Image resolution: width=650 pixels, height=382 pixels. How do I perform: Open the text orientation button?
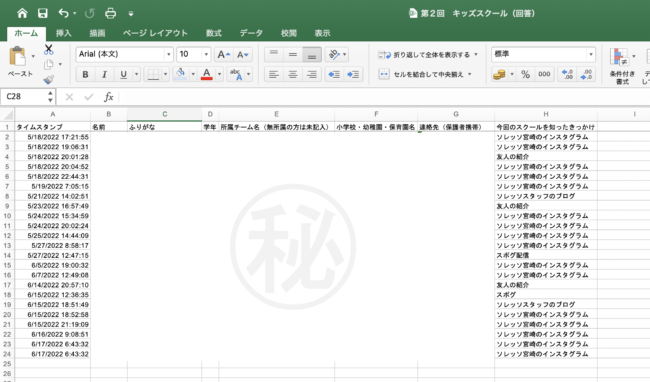336,54
